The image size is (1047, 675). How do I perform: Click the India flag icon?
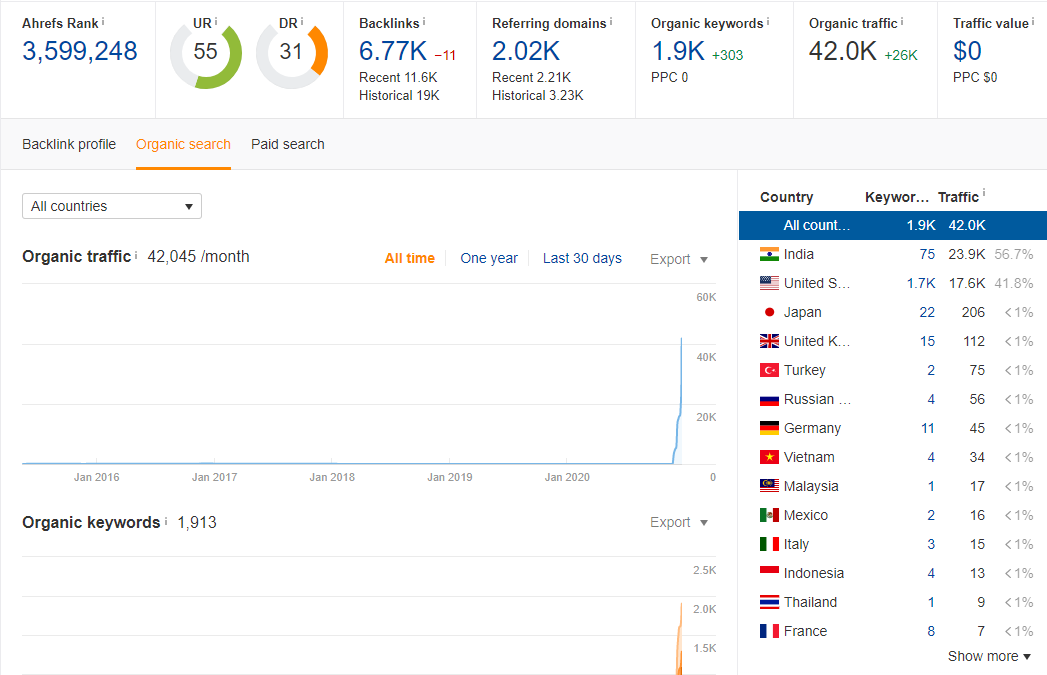770,254
